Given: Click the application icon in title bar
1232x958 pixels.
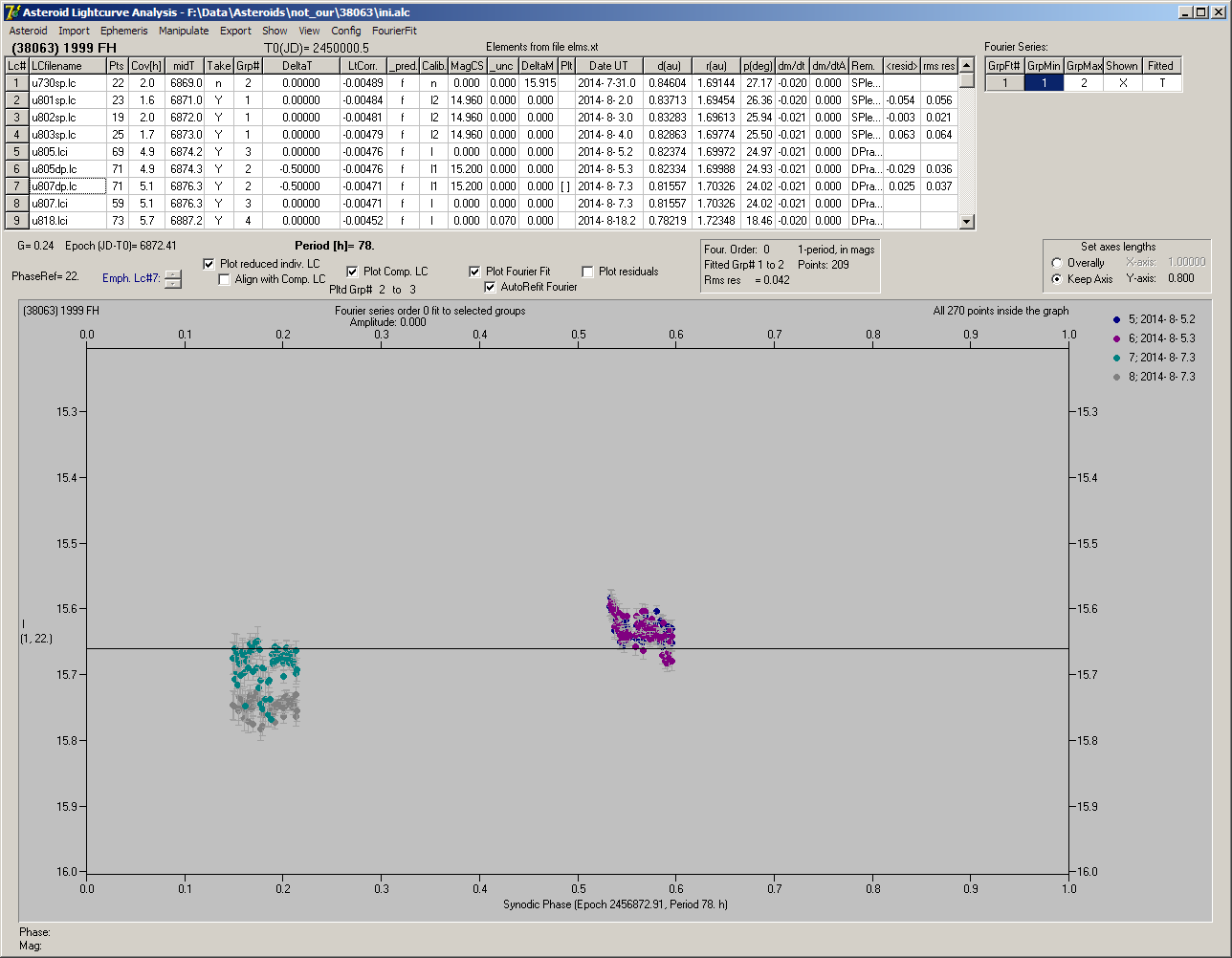Looking at the screenshot, I should click(12, 12).
